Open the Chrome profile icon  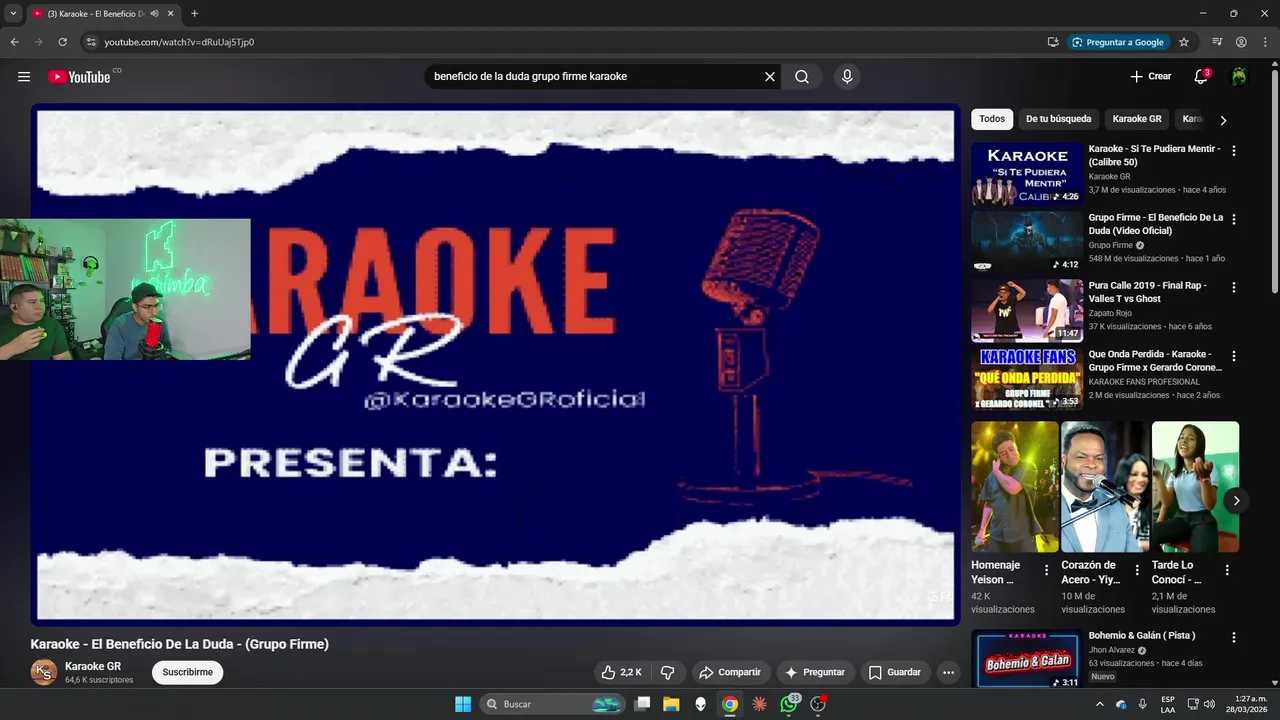[1241, 42]
